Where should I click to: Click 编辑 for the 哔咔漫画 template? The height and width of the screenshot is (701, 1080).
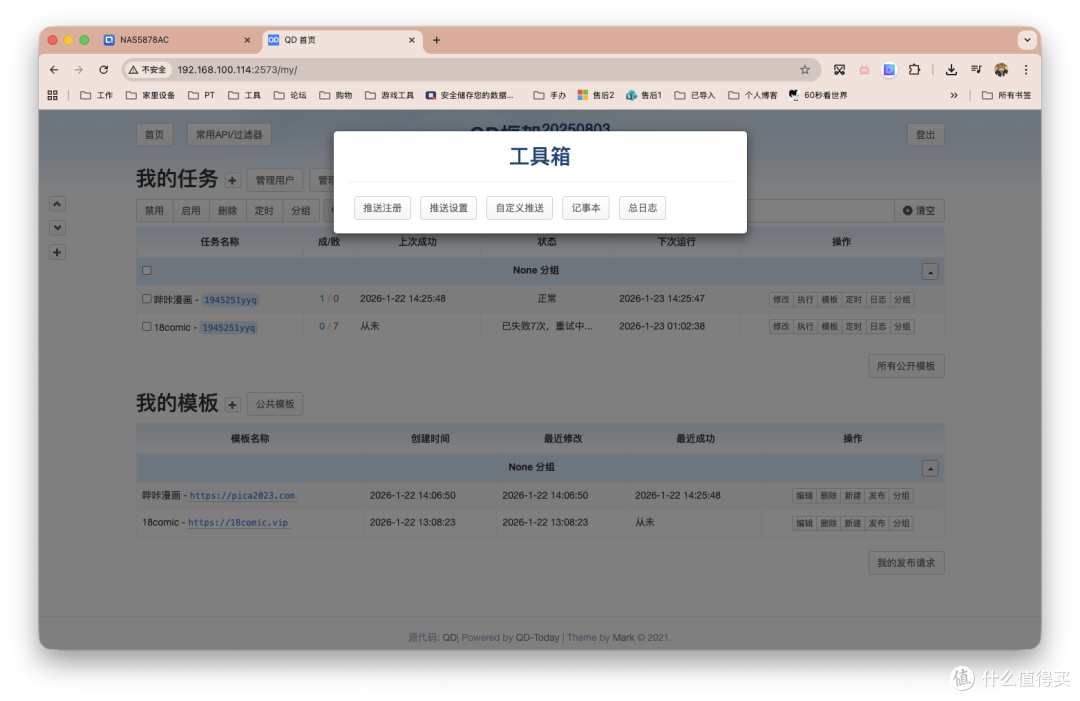[804, 496]
